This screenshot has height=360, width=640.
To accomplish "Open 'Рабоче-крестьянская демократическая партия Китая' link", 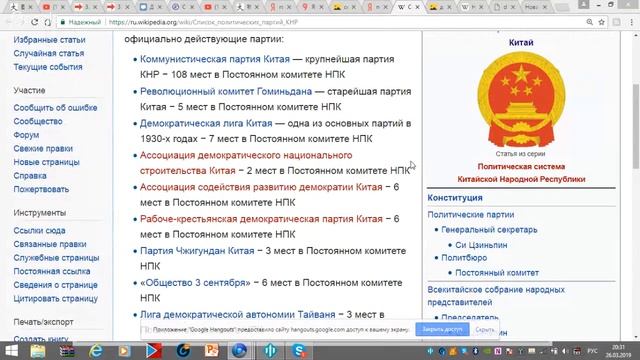I will [261, 219].
